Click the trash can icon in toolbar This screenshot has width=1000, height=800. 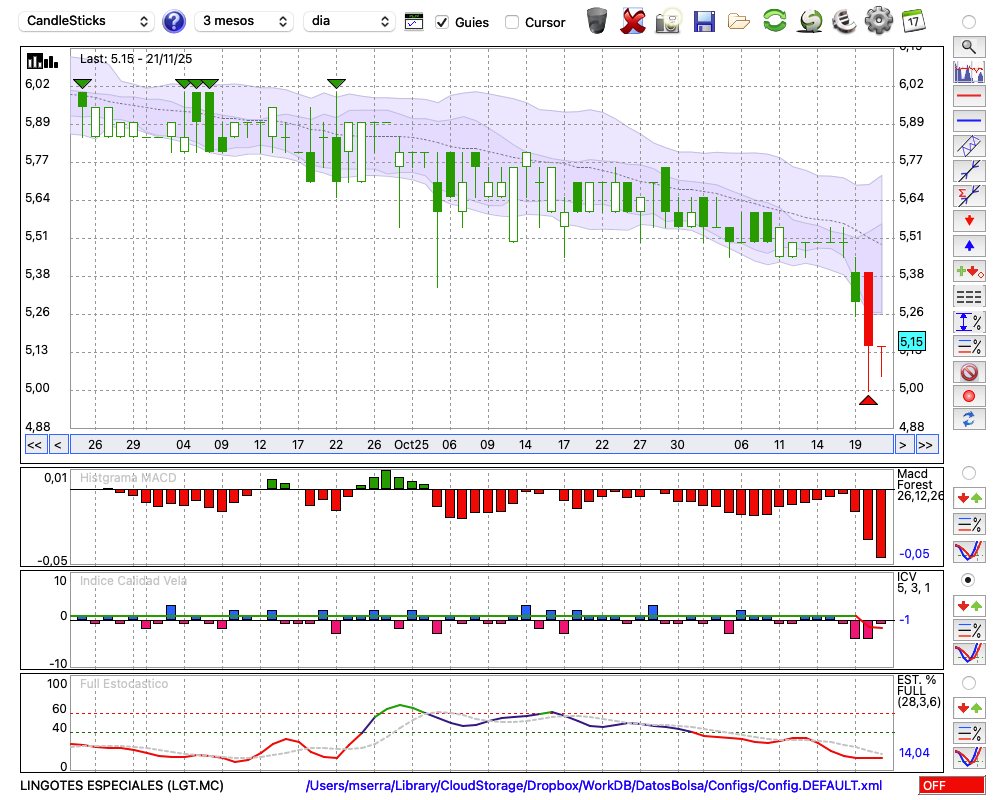coord(597,21)
